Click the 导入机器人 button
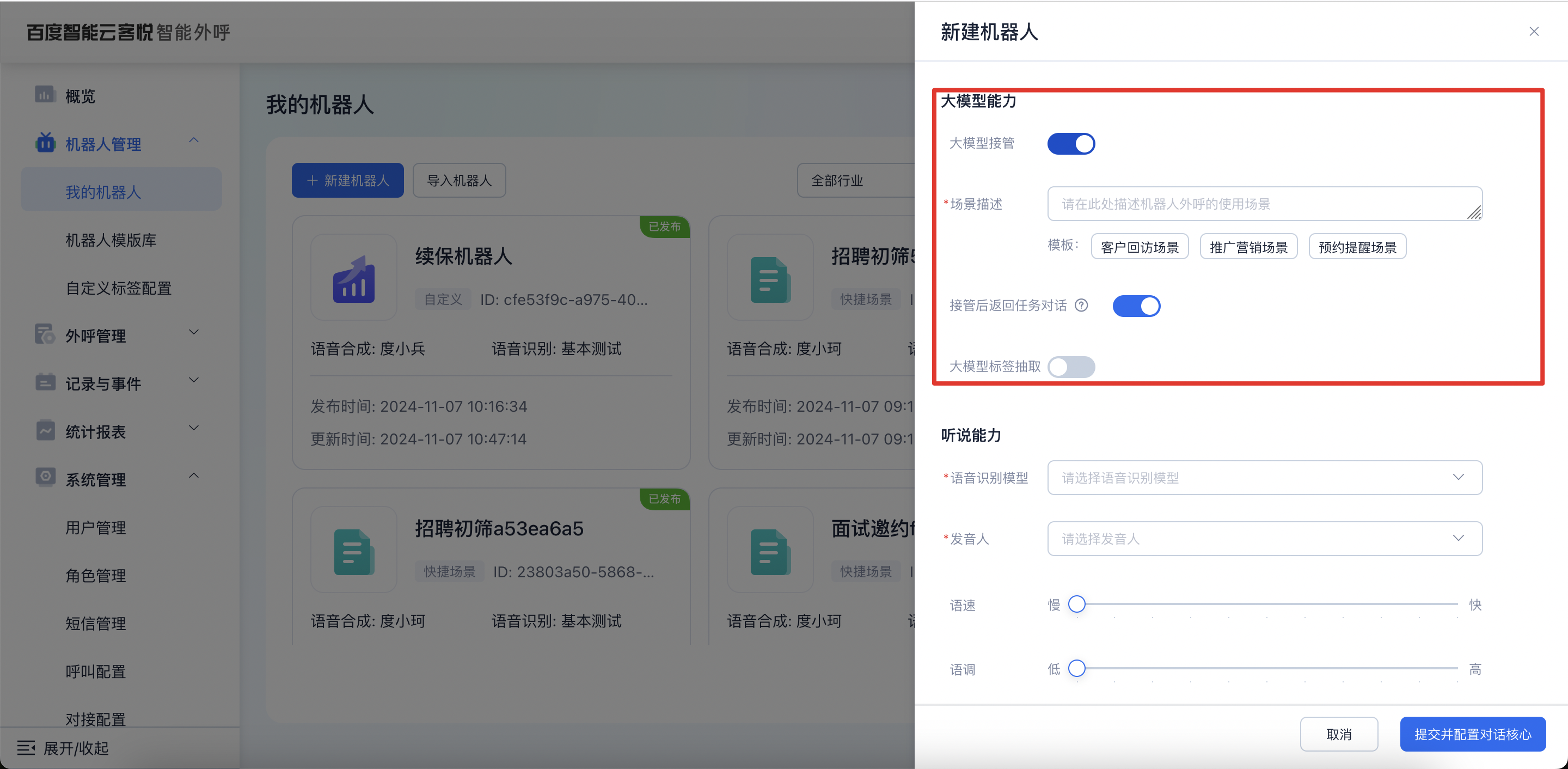Viewport: 1568px width, 769px height. point(459,180)
